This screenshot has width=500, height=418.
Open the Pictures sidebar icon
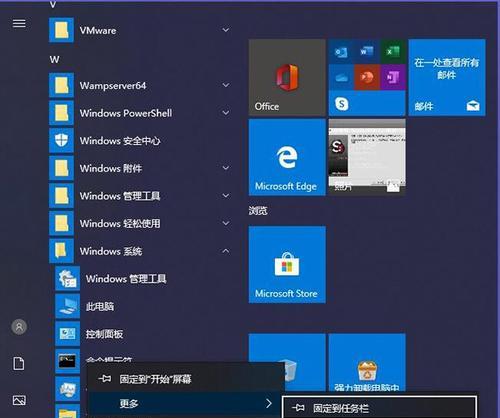click(x=19, y=400)
